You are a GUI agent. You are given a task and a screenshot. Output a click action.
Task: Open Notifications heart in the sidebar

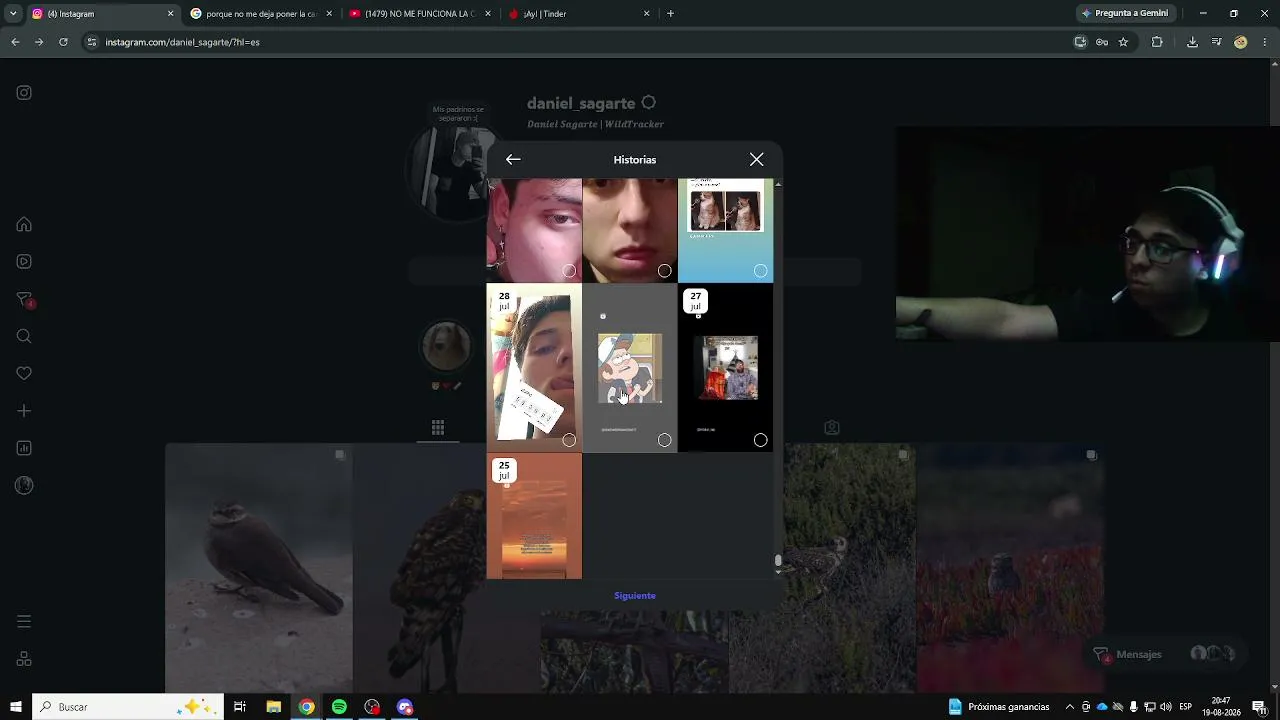[24, 373]
